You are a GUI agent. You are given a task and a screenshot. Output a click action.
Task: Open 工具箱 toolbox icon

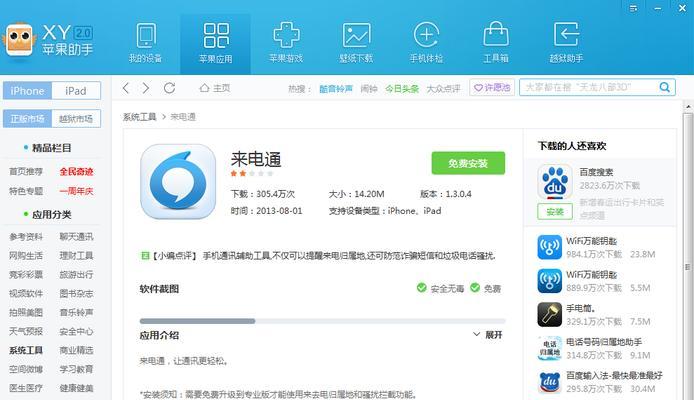point(496,35)
